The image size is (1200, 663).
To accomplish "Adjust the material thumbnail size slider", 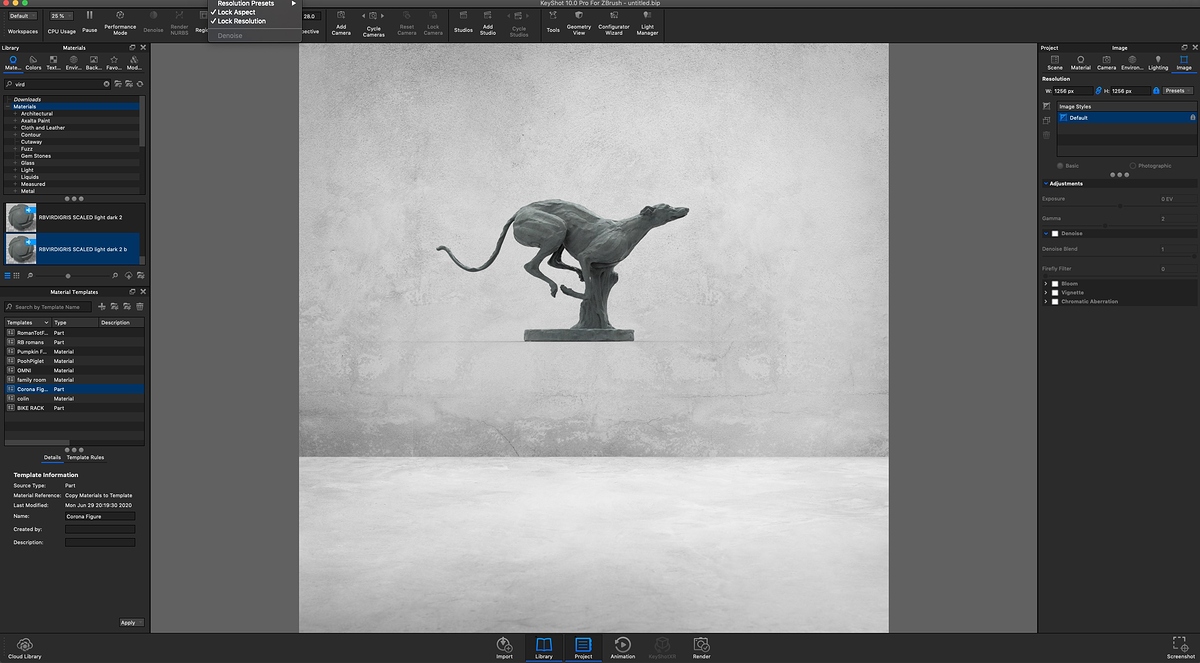I will tap(68, 275).
